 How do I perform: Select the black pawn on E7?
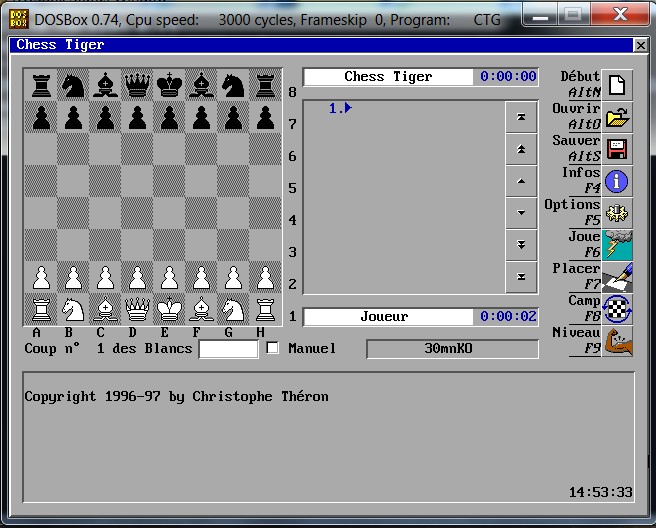169,118
